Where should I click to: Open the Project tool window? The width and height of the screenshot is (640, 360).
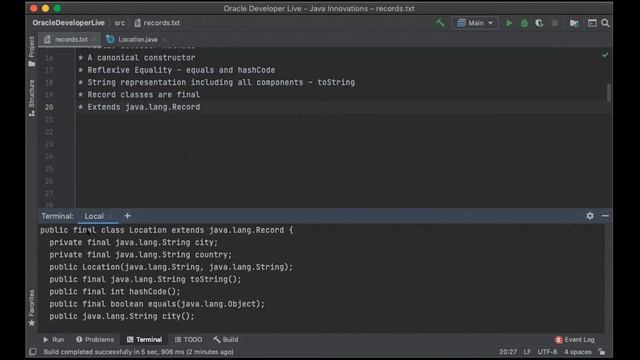click(32, 51)
